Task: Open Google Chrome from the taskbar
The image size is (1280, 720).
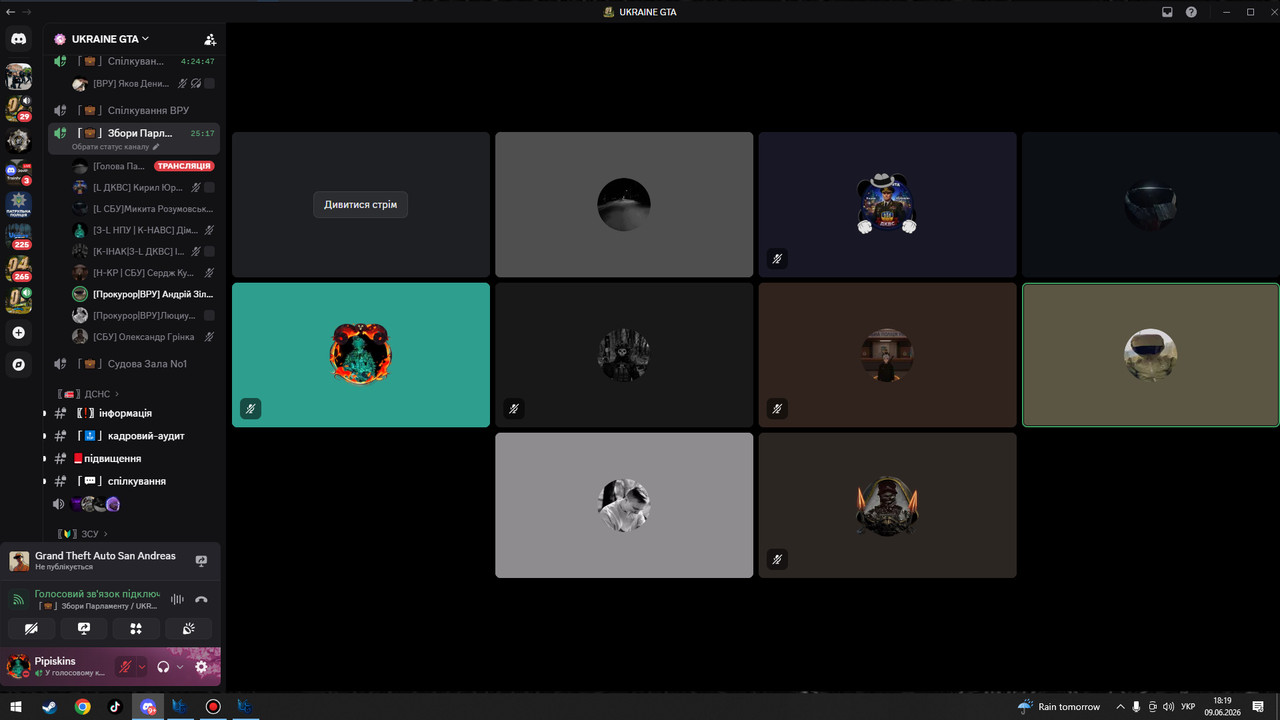Action: click(82, 706)
